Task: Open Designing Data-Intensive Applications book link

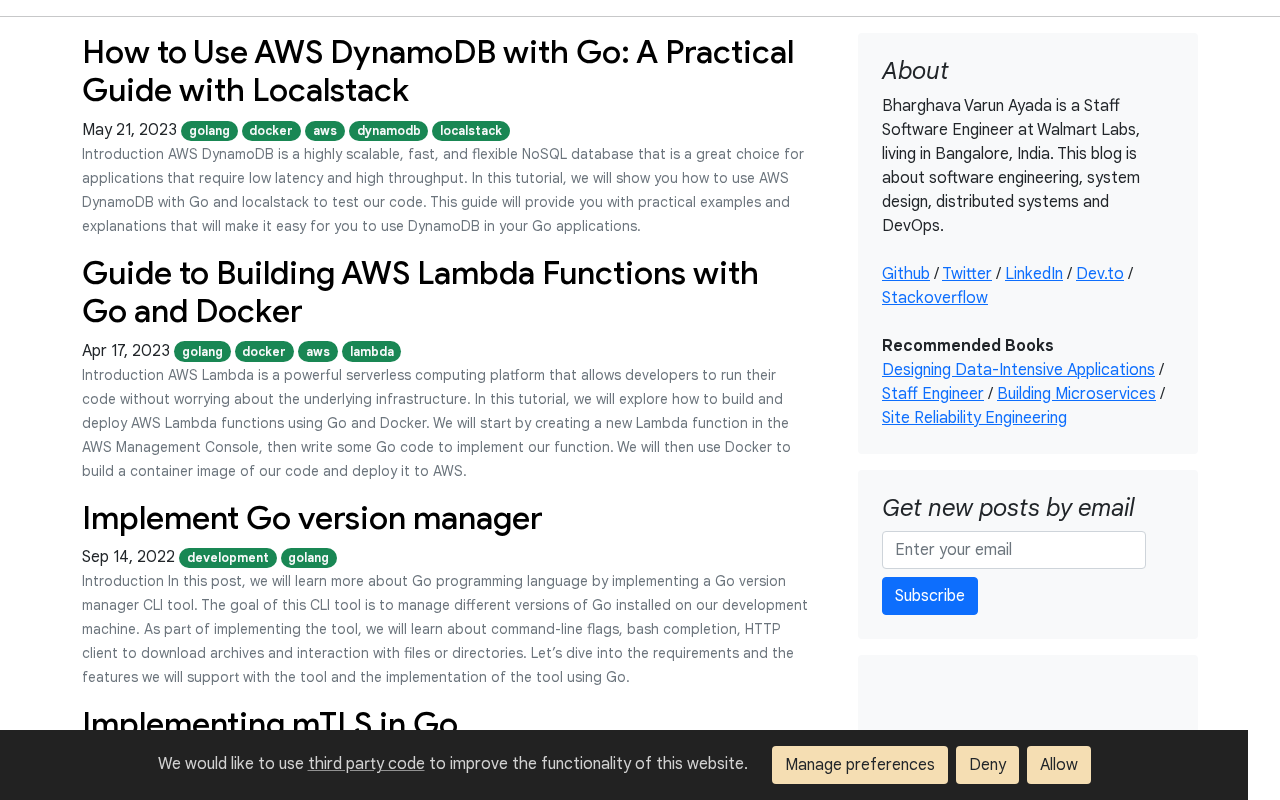Action: coord(1018,370)
